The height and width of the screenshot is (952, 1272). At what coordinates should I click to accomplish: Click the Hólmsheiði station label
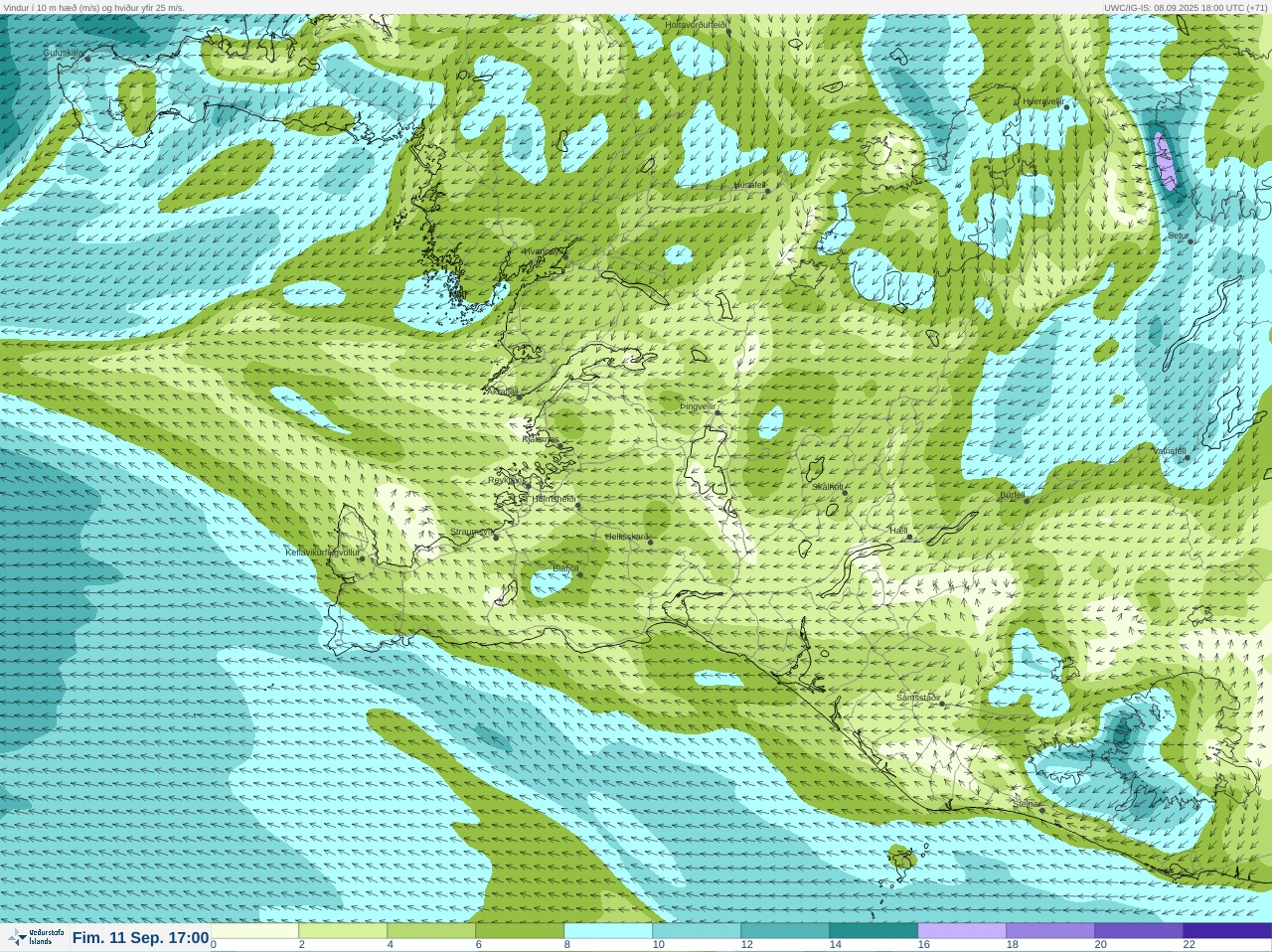(x=555, y=499)
